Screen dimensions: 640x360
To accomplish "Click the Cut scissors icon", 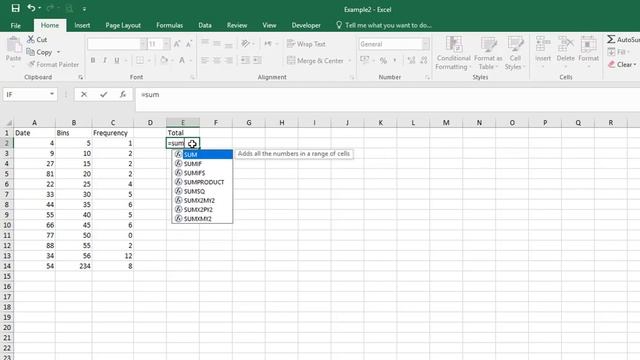I will [31, 39].
